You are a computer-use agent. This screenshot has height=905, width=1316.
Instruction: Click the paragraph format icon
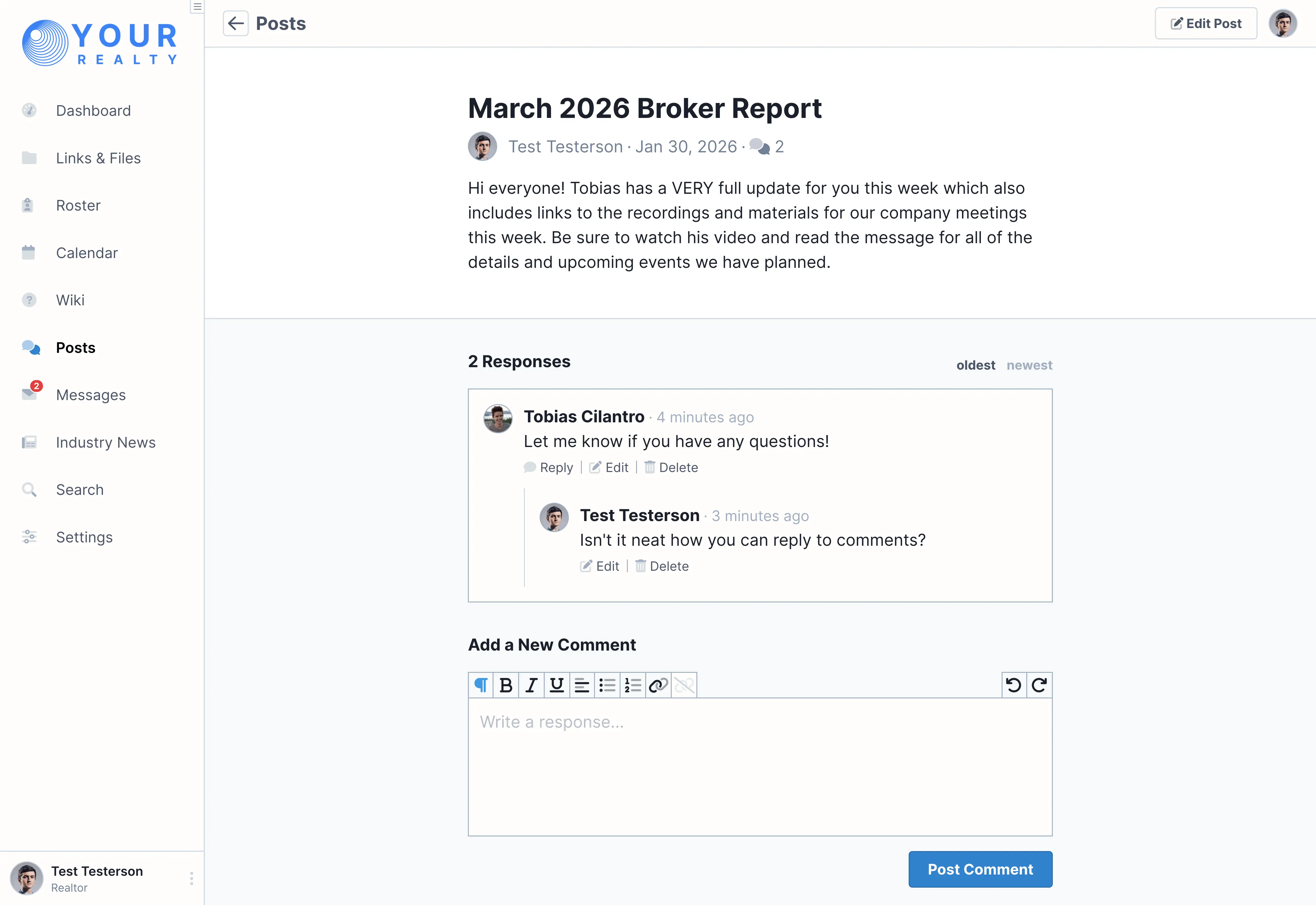click(x=481, y=686)
